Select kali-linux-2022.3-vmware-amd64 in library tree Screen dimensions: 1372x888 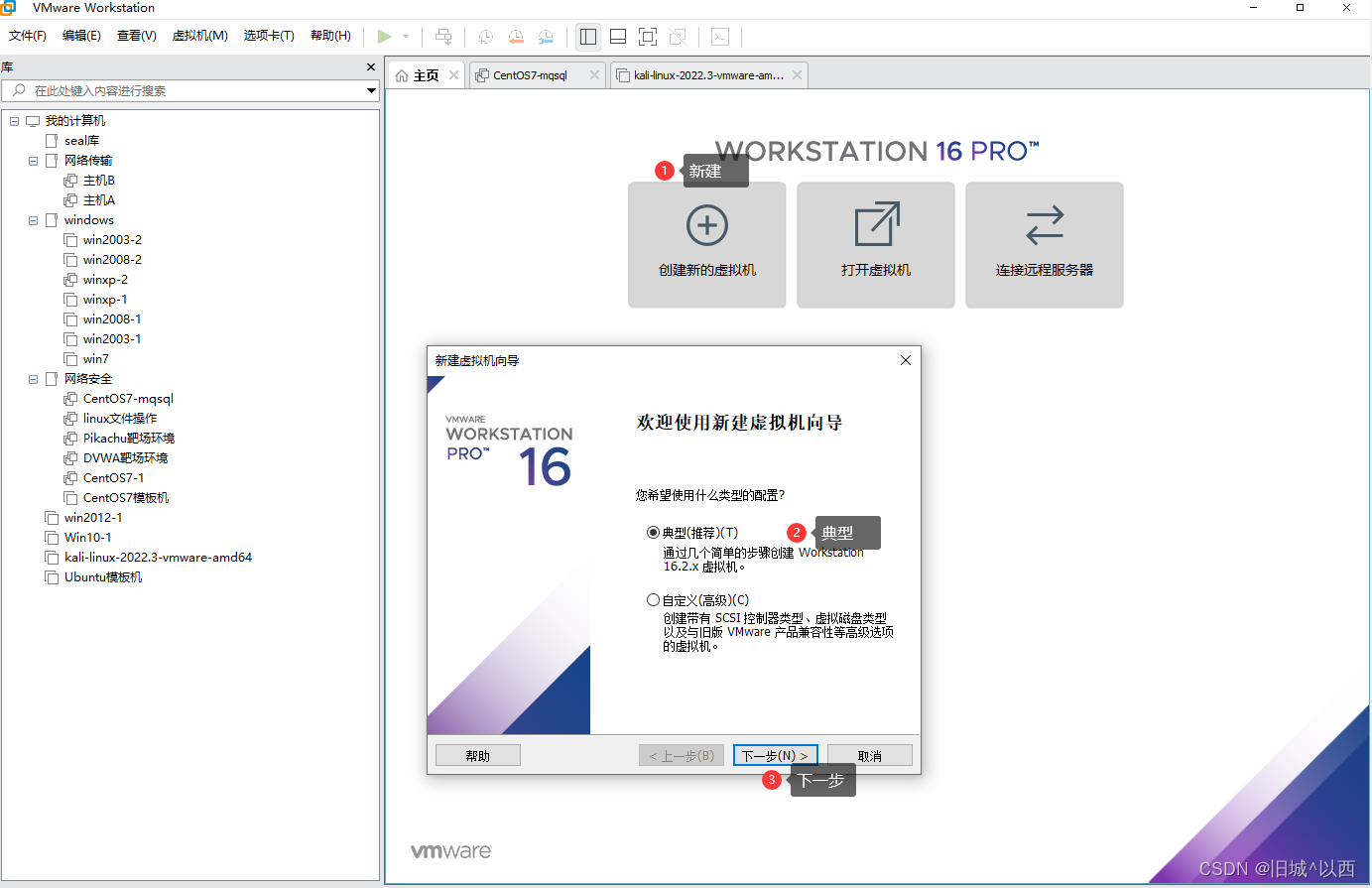click(158, 558)
